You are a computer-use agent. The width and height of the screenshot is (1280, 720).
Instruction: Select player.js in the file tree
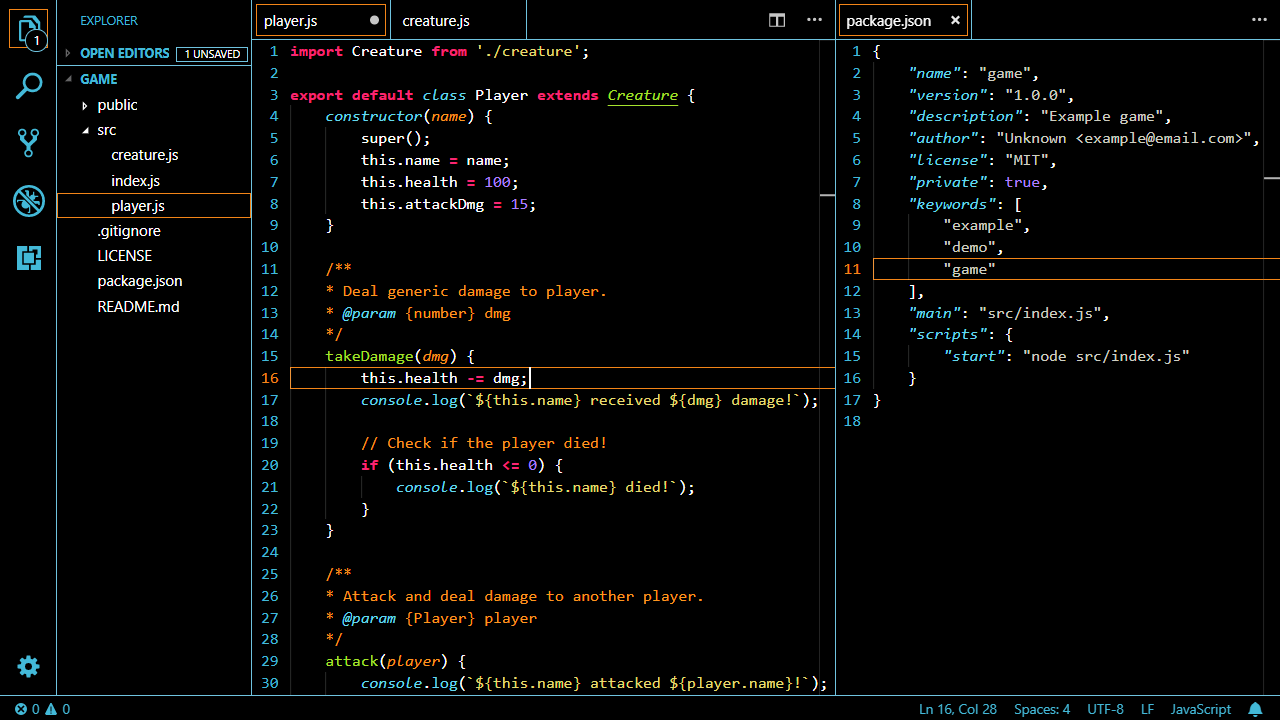154,205
